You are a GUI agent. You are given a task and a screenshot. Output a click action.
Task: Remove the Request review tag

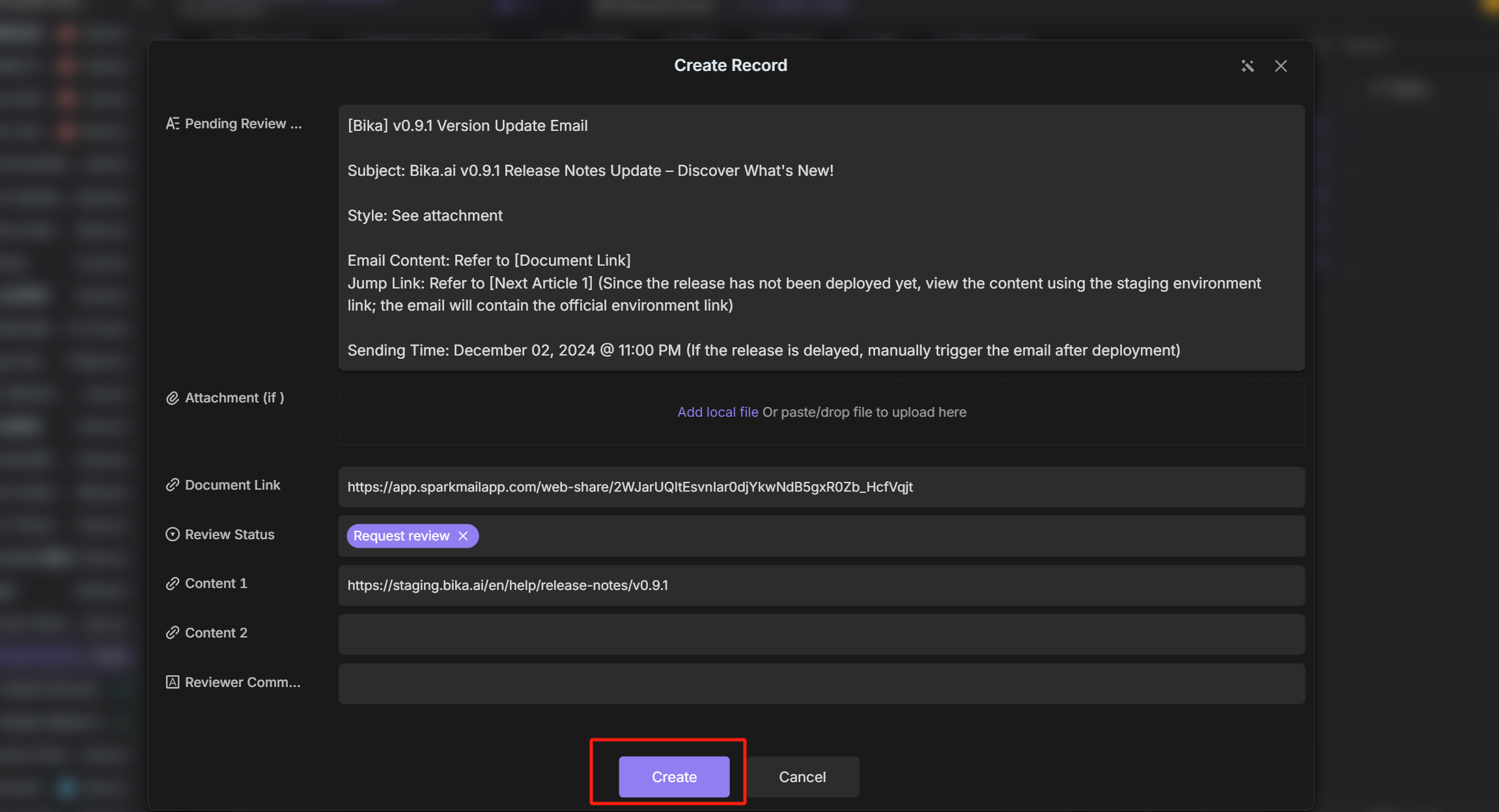point(463,535)
